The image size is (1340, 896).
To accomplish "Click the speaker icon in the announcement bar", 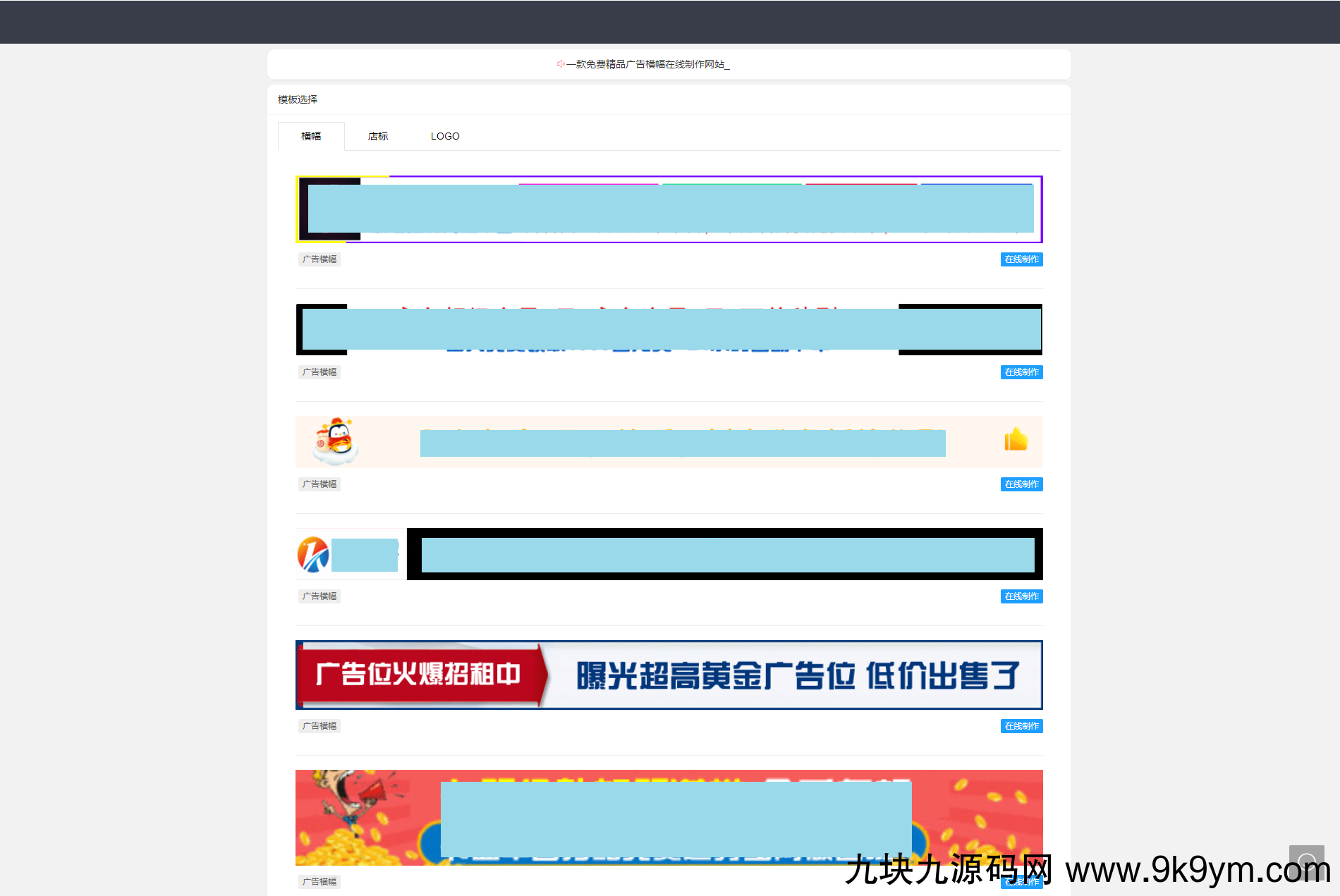I will coord(560,64).
